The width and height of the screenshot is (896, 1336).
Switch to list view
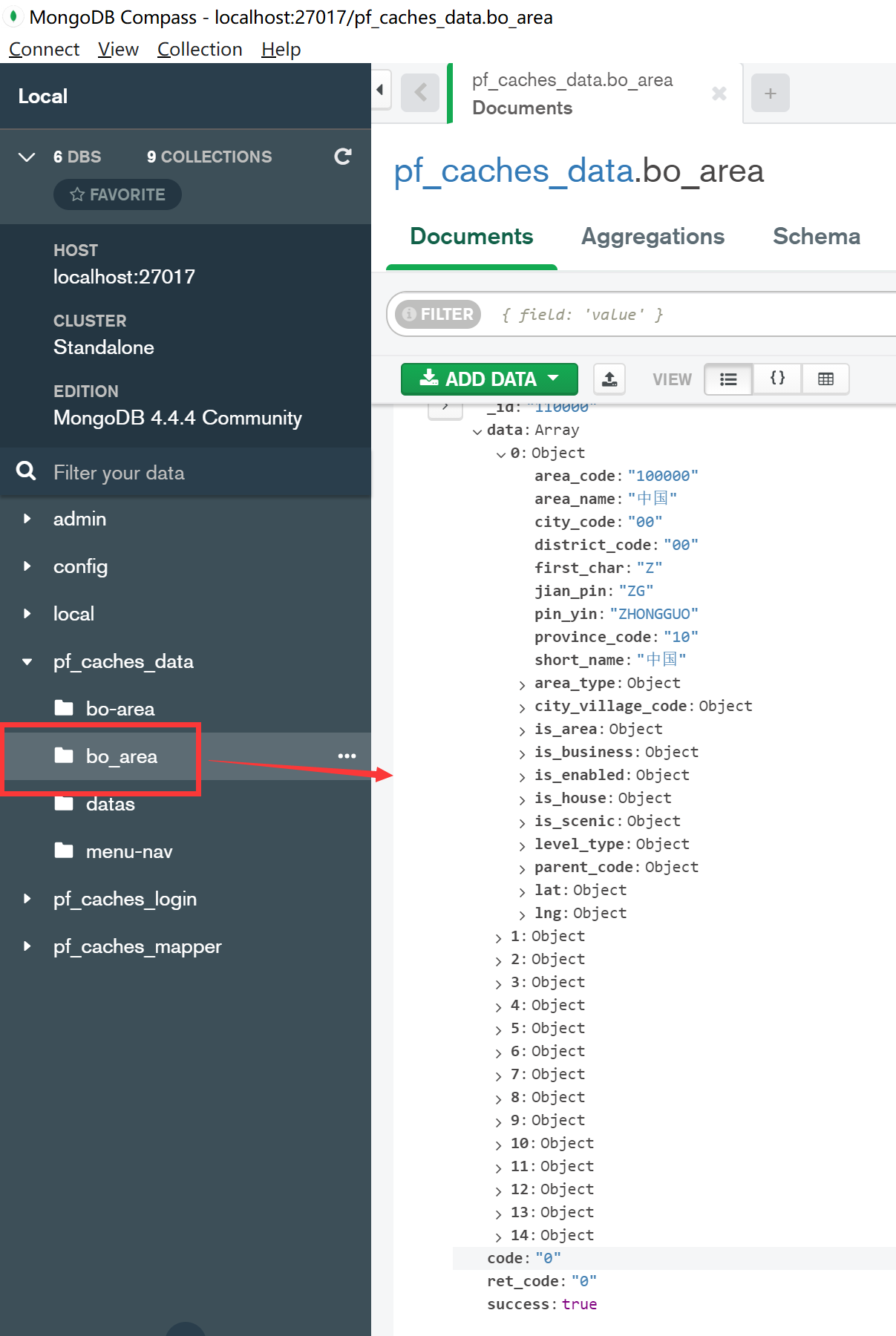click(x=728, y=379)
